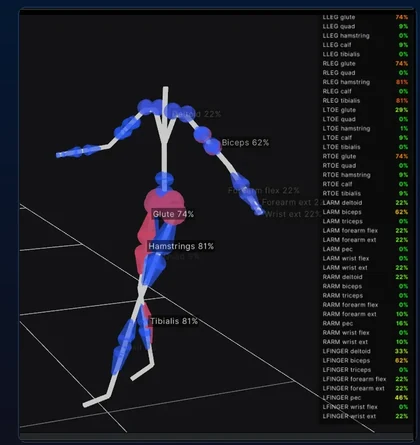Click the RARM biceps entry
The width and height of the screenshot is (420, 445).
365,286
